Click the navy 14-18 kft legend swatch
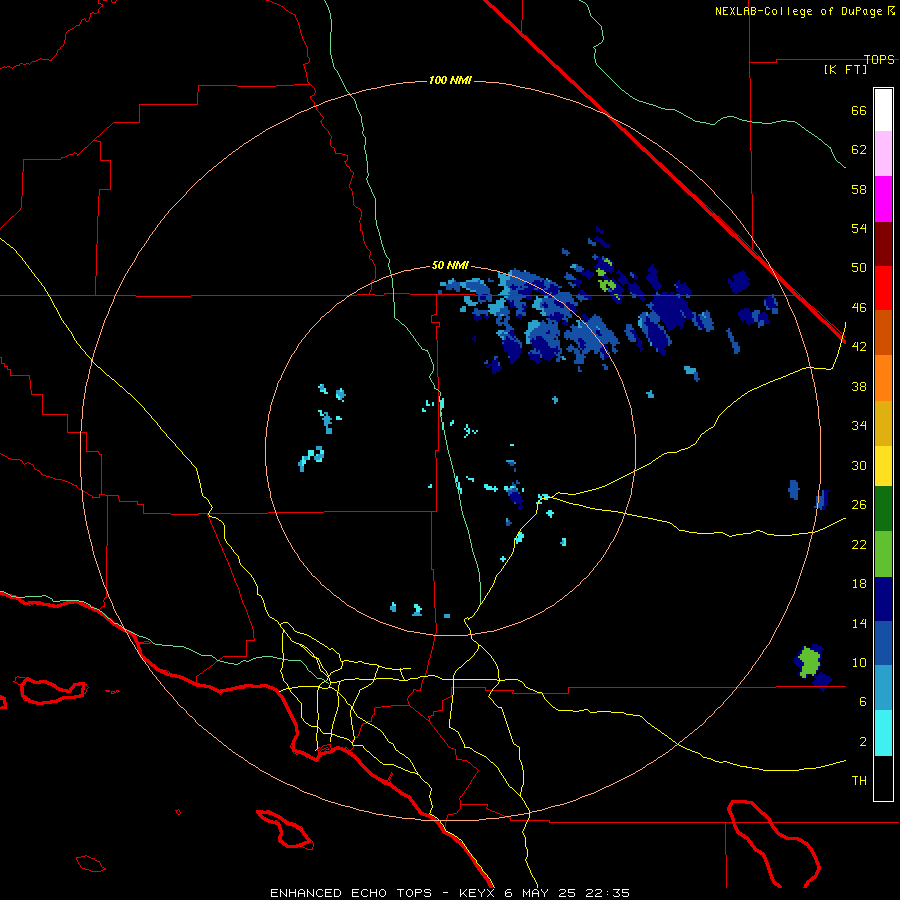The width and height of the screenshot is (900, 900). tap(883, 599)
